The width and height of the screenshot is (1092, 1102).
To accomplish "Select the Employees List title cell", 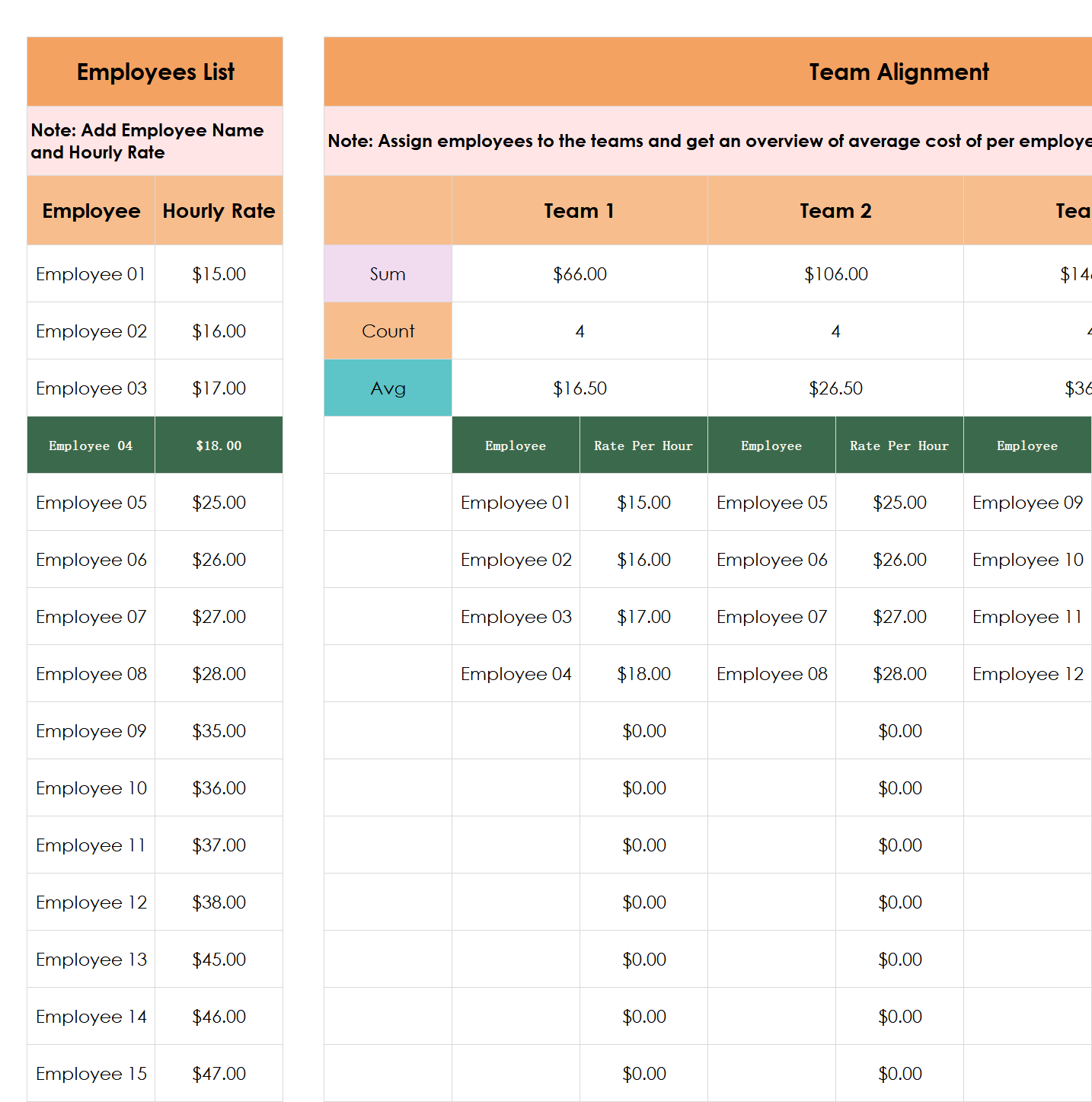I will pyautogui.click(x=155, y=72).
